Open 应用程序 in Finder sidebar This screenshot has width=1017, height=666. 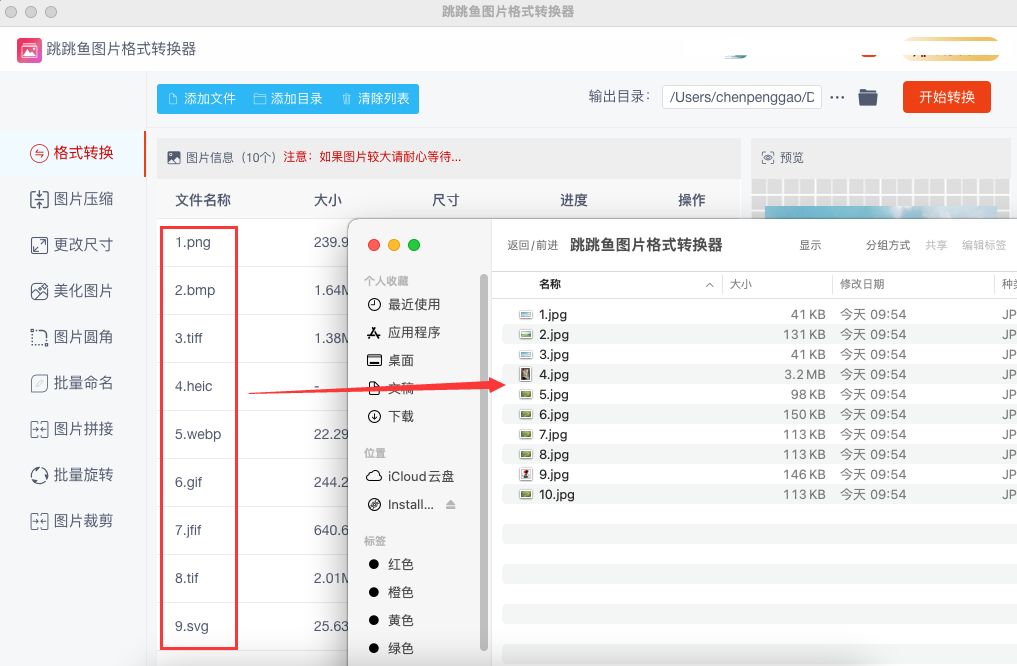404,333
